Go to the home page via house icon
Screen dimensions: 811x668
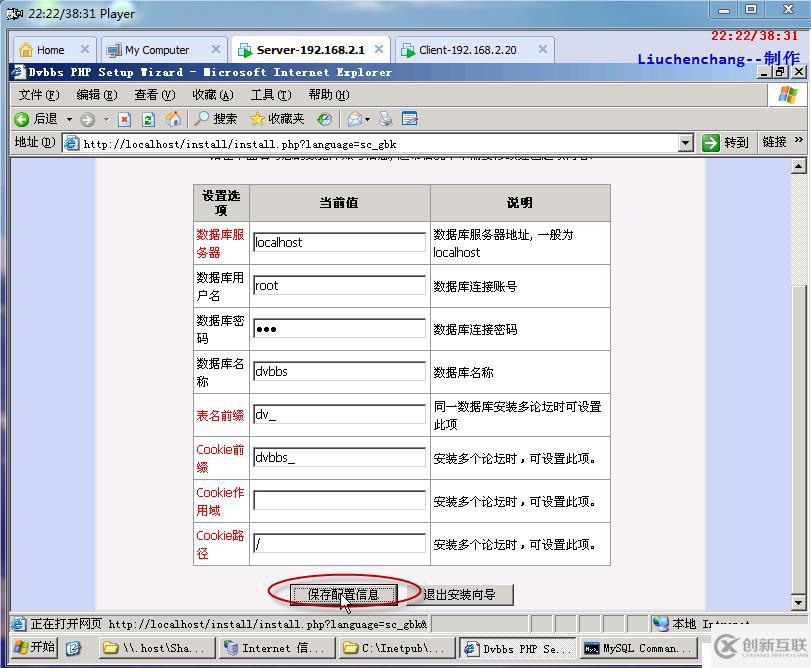point(173,119)
